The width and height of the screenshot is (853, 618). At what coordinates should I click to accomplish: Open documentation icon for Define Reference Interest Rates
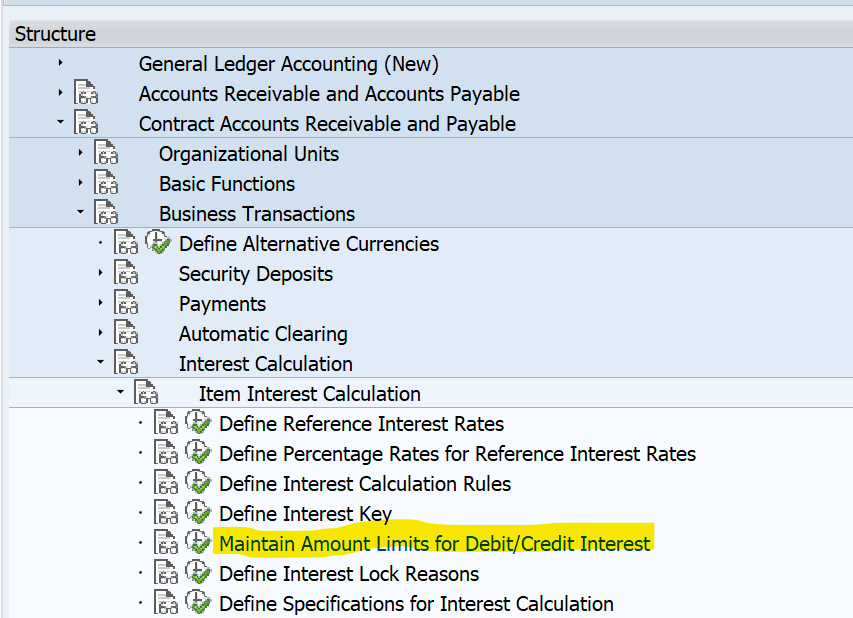pyautogui.click(x=166, y=422)
